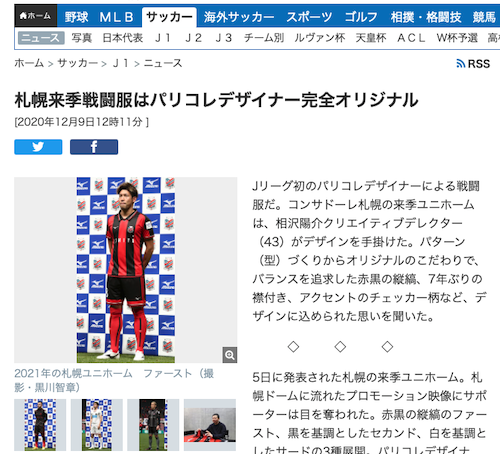Viewport: 500px width, 454px height.
Task: Click the main photo of uniformed player
Action: tap(126, 270)
